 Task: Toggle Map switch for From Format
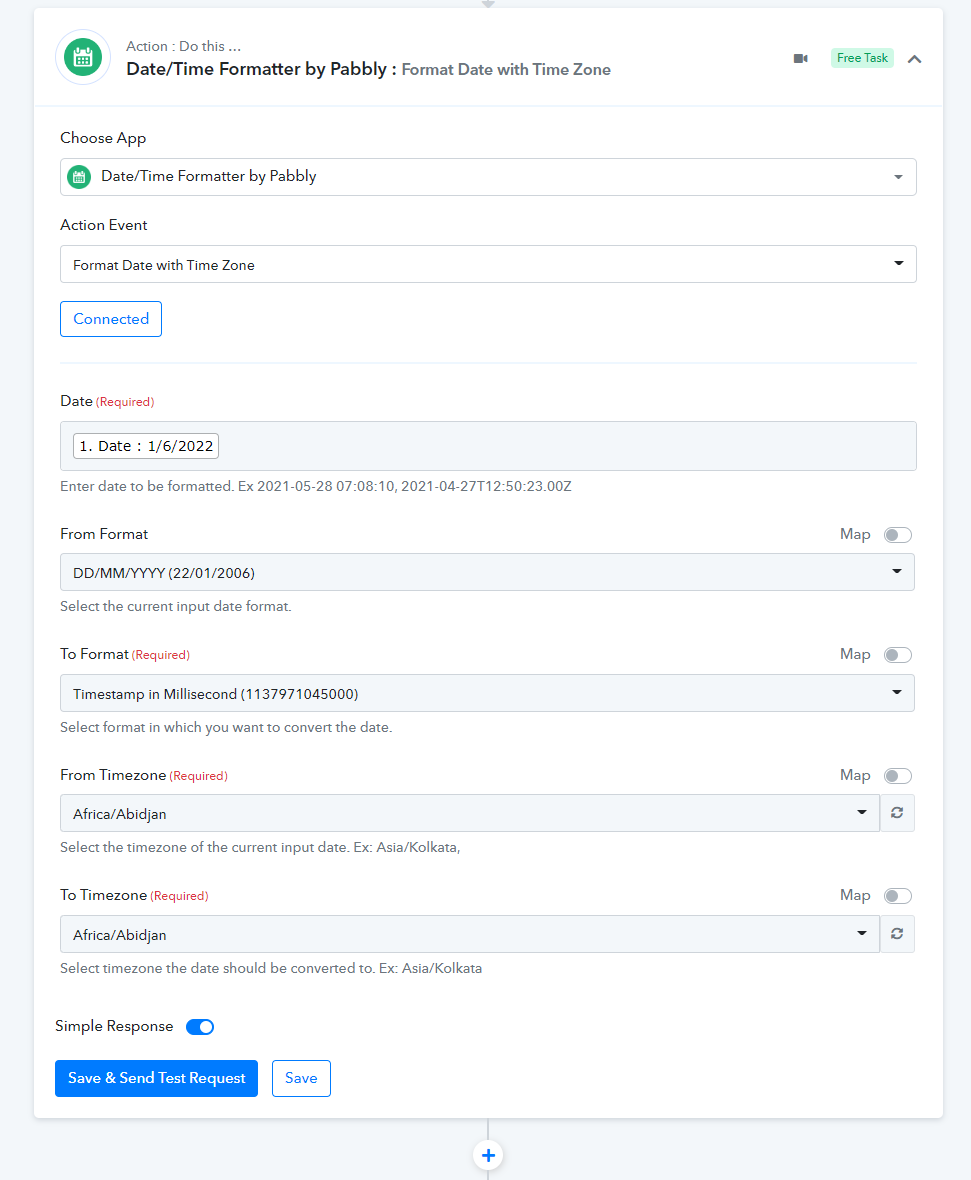[x=897, y=535]
